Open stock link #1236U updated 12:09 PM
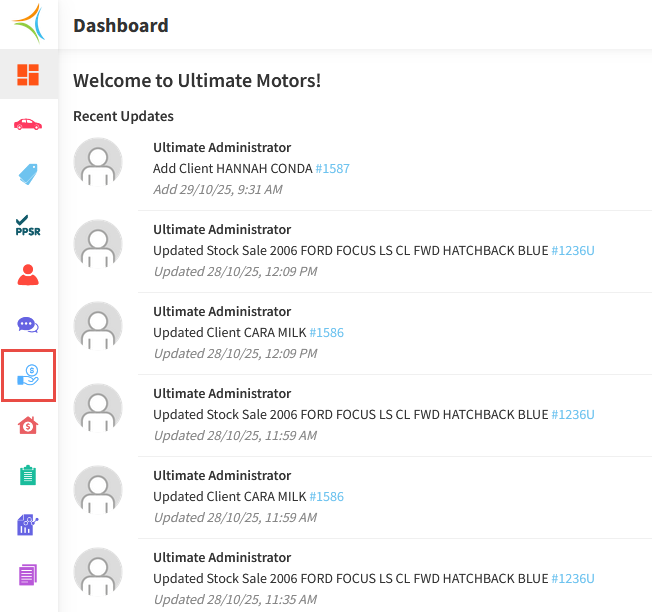Screen dimensions: 652x612 [573, 251]
